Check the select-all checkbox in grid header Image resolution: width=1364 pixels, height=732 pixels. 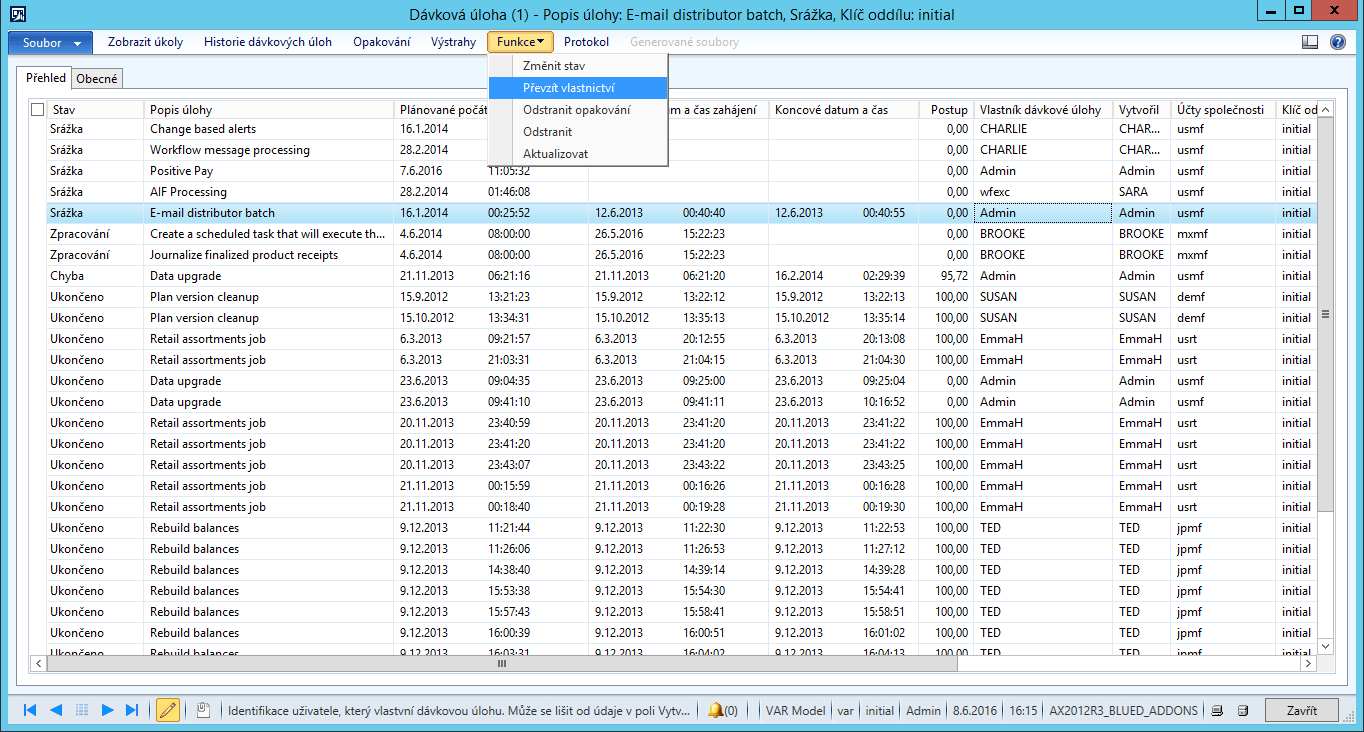pyautogui.click(x=37, y=108)
